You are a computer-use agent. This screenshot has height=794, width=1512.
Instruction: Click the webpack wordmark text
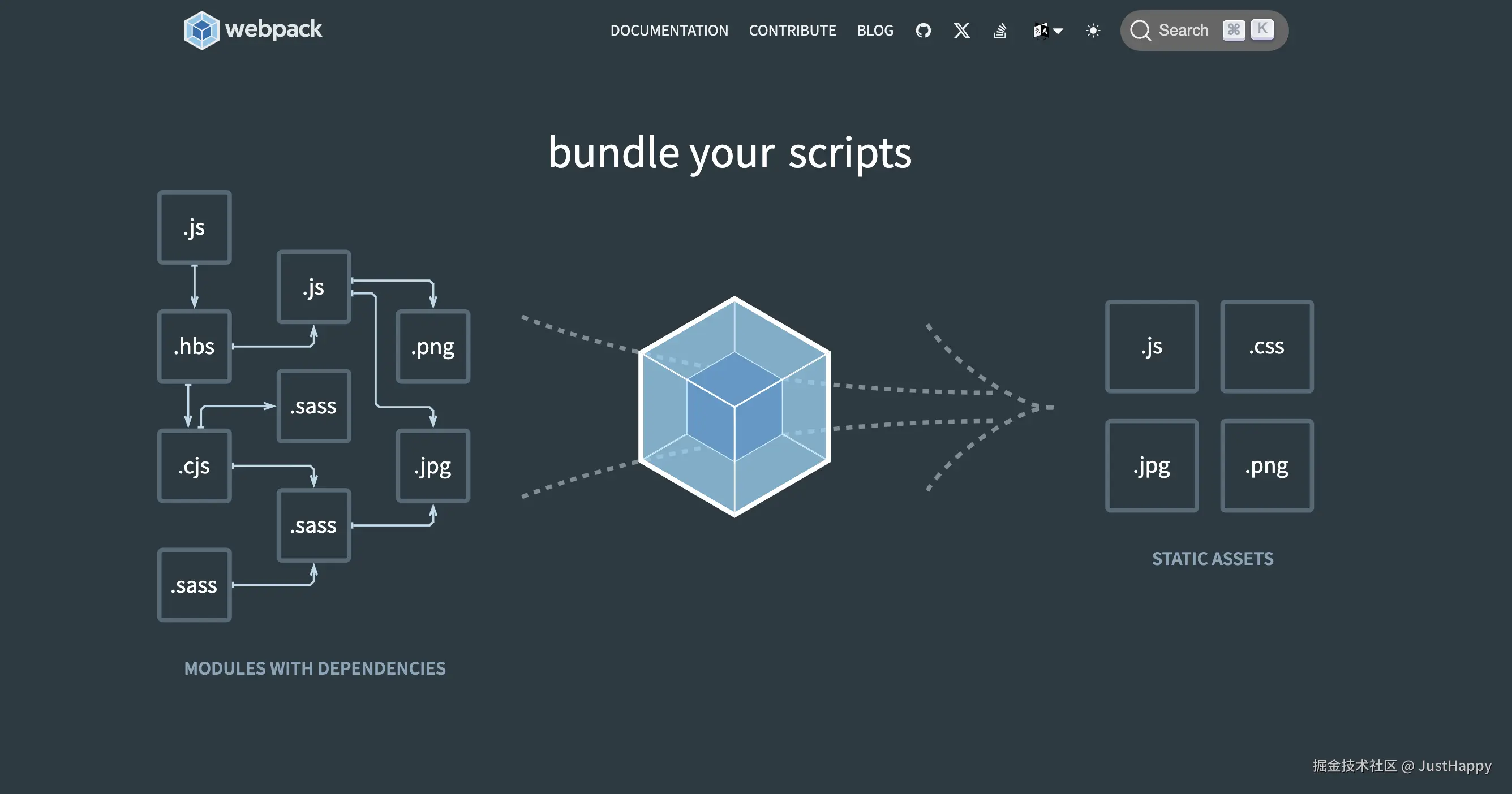point(273,29)
